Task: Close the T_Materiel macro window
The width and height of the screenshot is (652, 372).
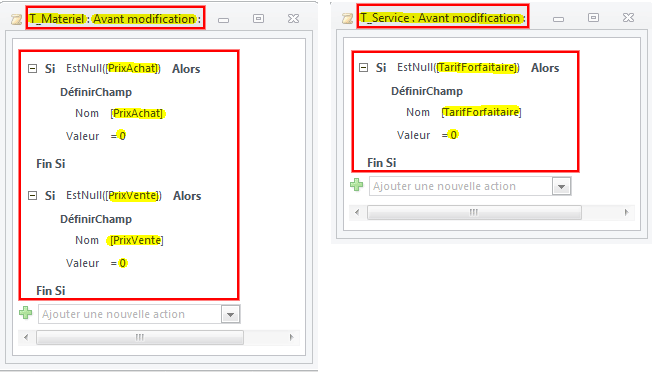Action: click(x=293, y=18)
